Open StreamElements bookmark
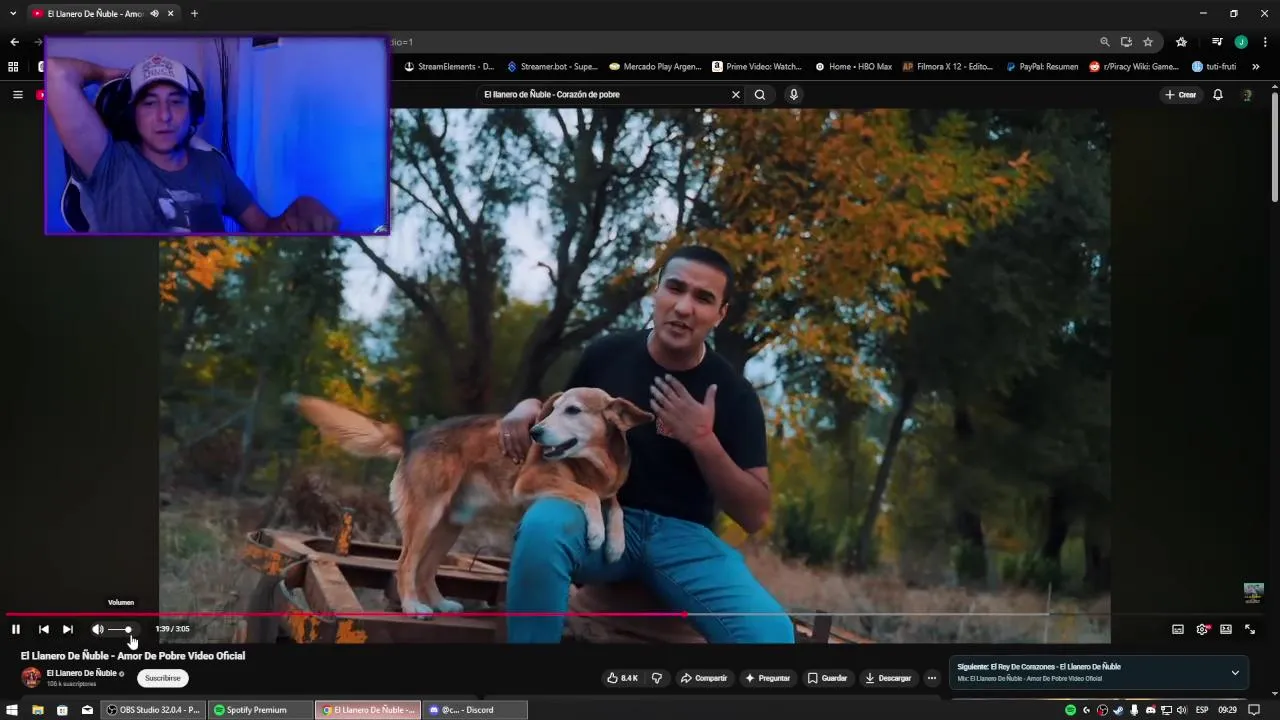Viewport: 1280px width, 720px height. [x=449, y=67]
